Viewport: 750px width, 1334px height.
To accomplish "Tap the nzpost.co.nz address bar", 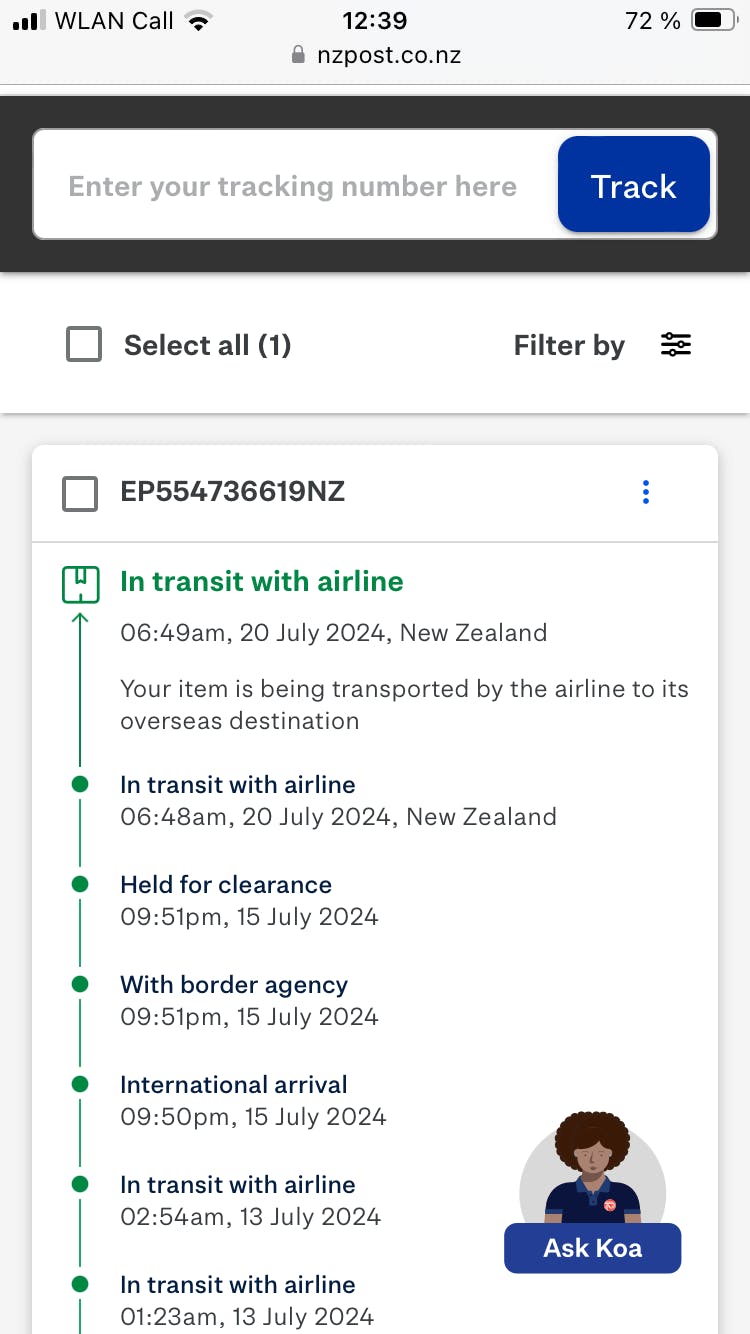I will pyautogui.click(x=375, y=55).
